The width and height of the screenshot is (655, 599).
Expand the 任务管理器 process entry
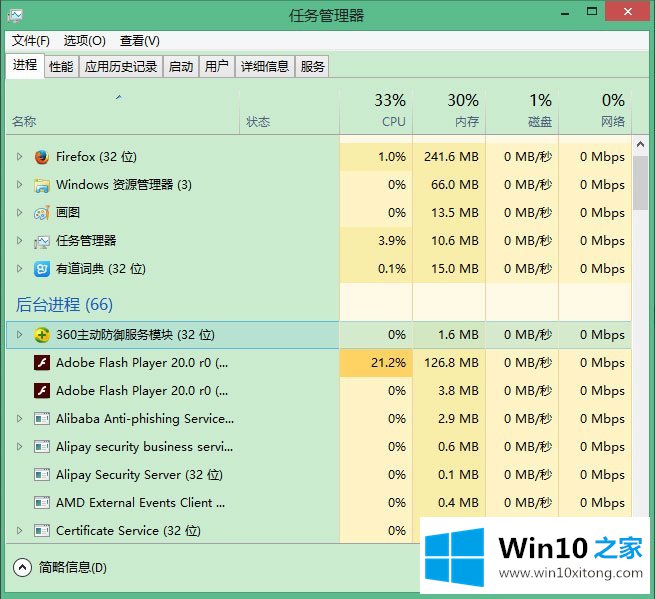click(19, 241)
